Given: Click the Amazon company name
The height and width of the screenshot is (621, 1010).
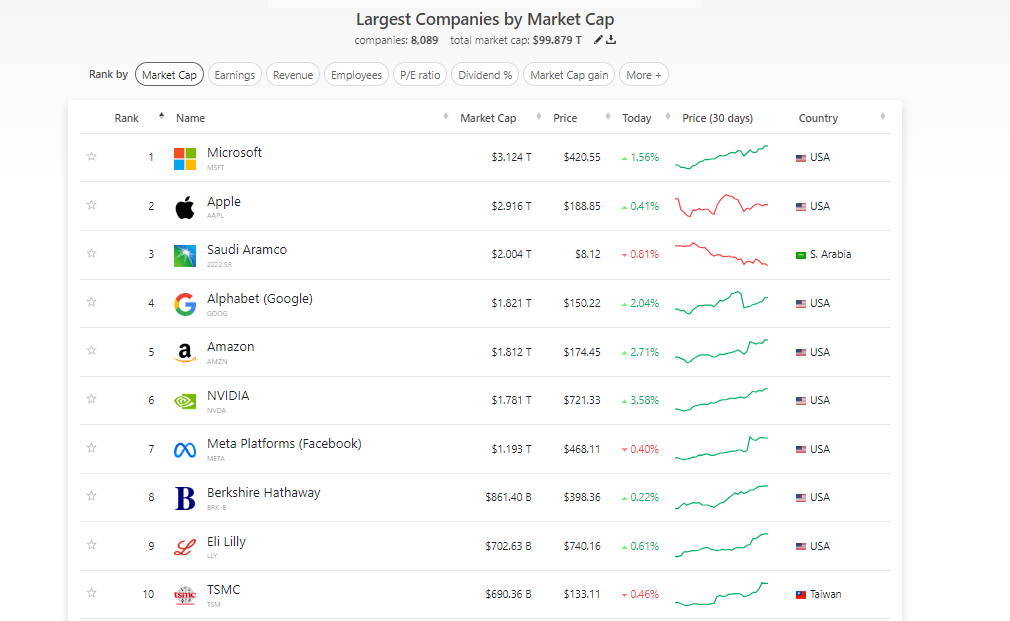Looking at the screenshot, I should tap(231, 347).
